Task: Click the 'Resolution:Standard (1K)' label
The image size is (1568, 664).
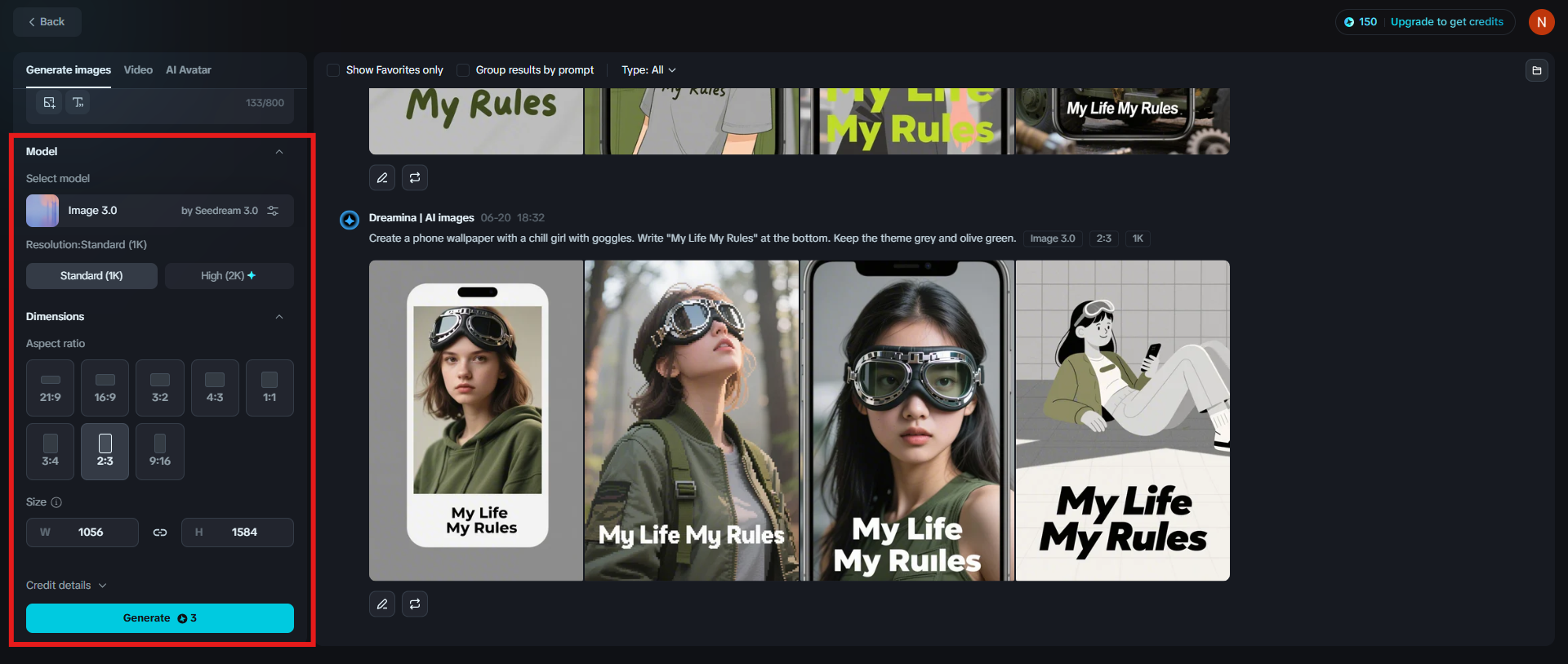Action: [87, 245]
